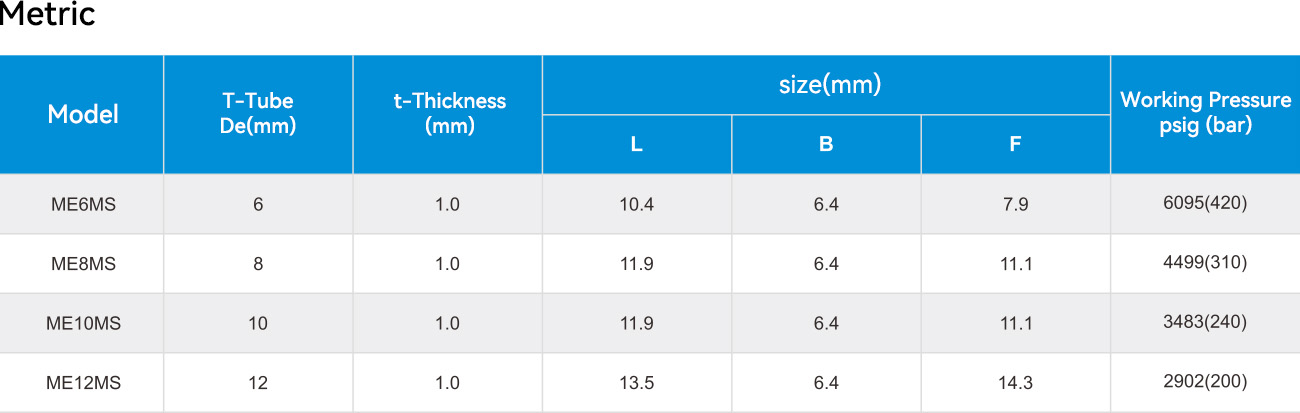The width and height of the screenshot is (1300, 413).
Task: Click the ME6MS model cell
Action: (x=83, y=204)
